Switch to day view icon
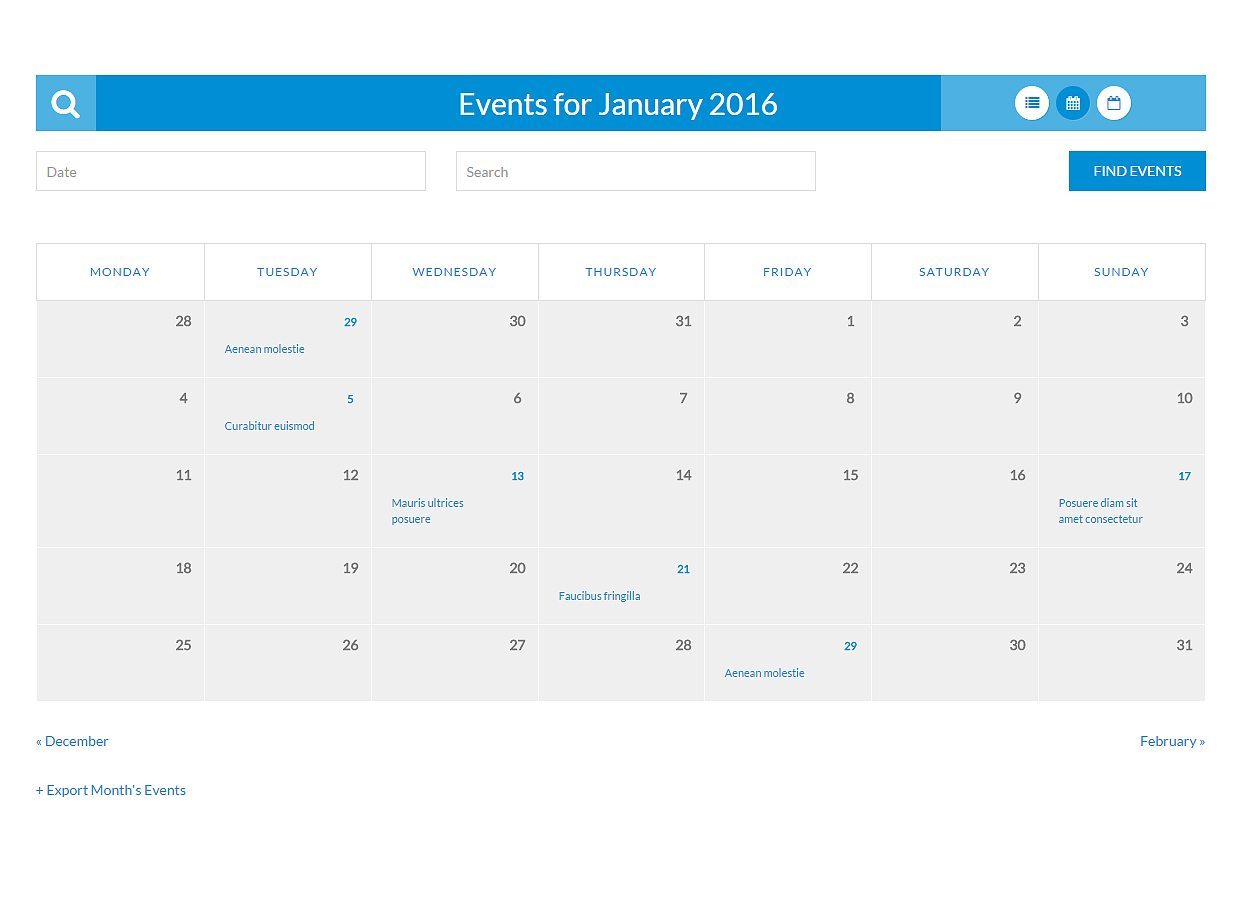 coord(1114,103)
